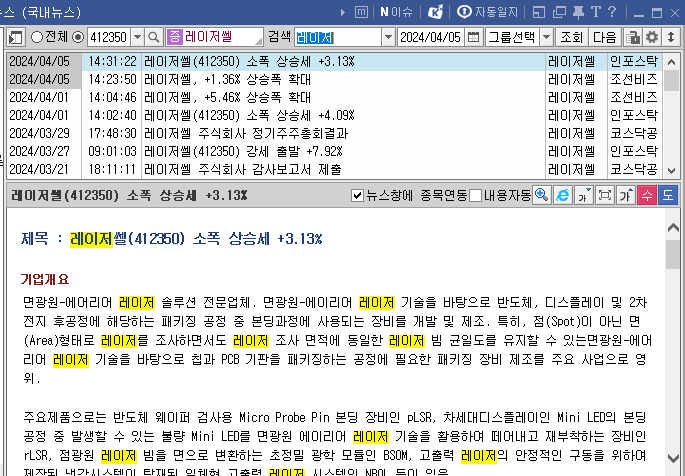Click the news list scrollbar down arrow
Screen dimensions: 685x476
pos(671,170)
